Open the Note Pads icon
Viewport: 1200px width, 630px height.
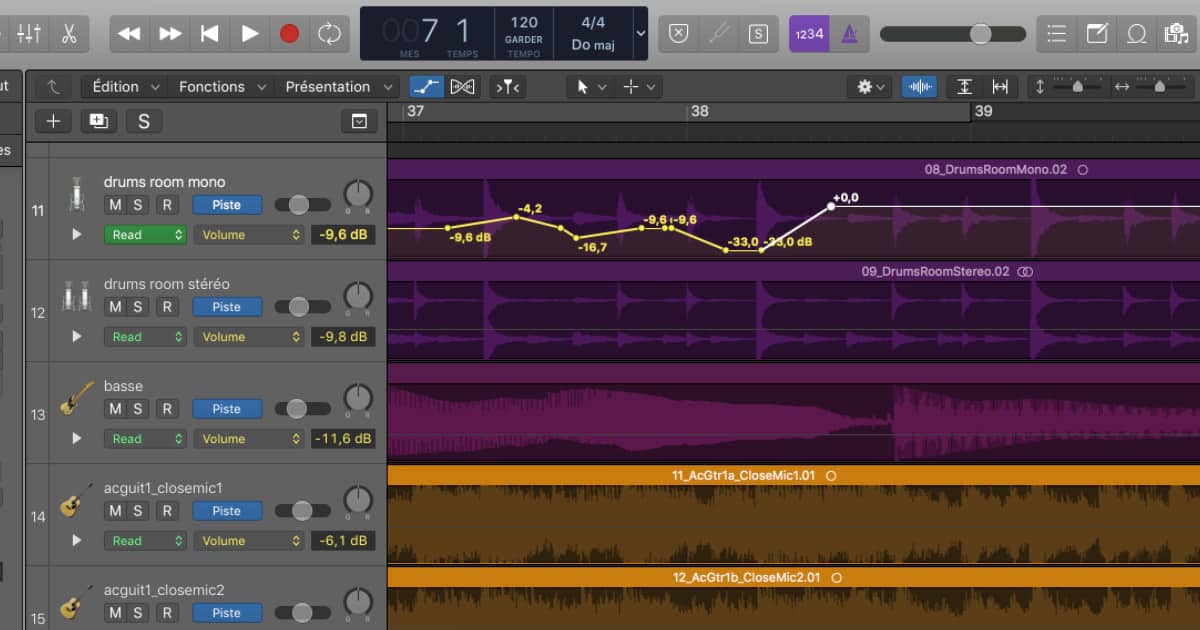(1097, 34)
